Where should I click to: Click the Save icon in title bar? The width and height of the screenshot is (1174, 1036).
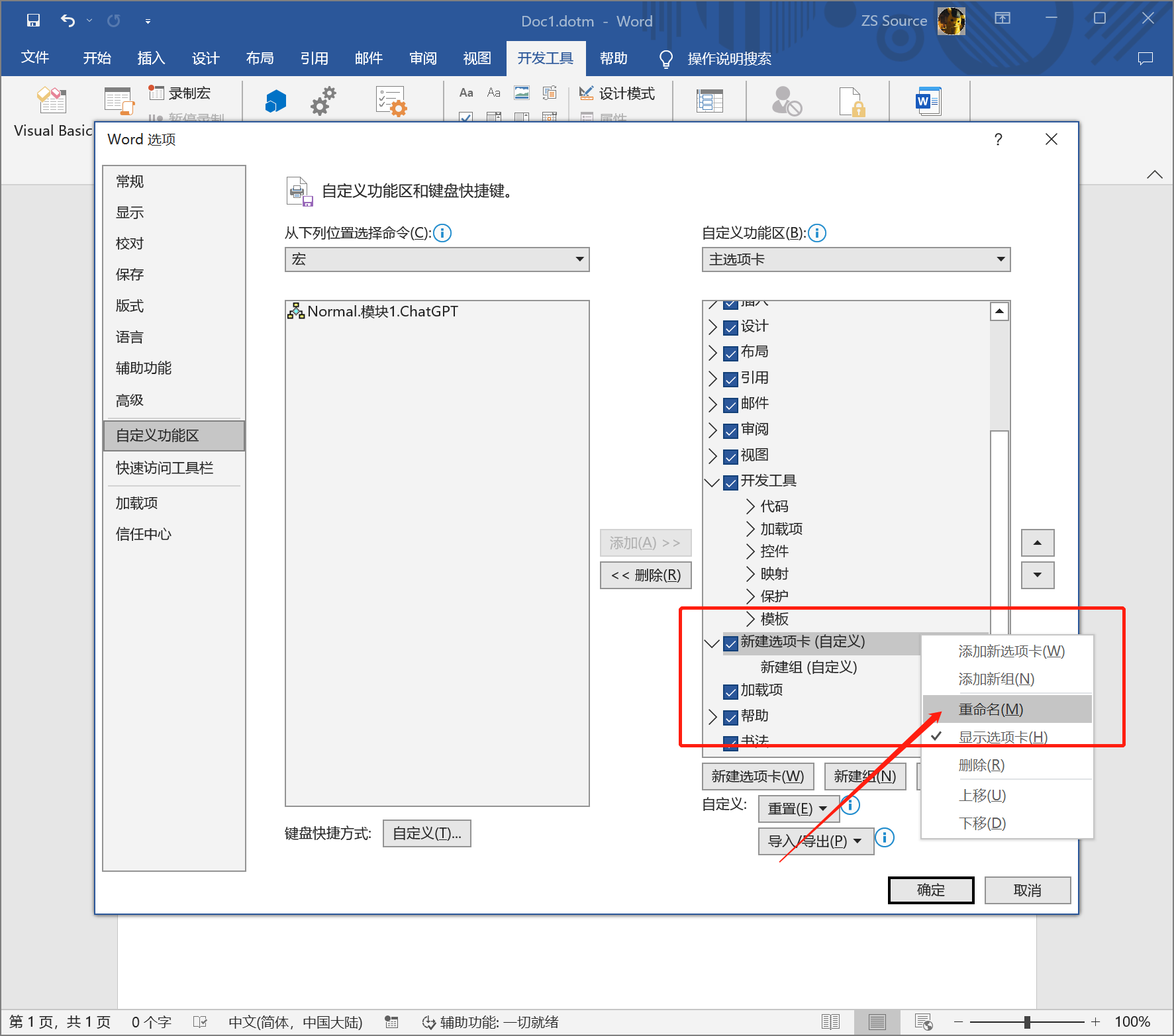(33, 21)
